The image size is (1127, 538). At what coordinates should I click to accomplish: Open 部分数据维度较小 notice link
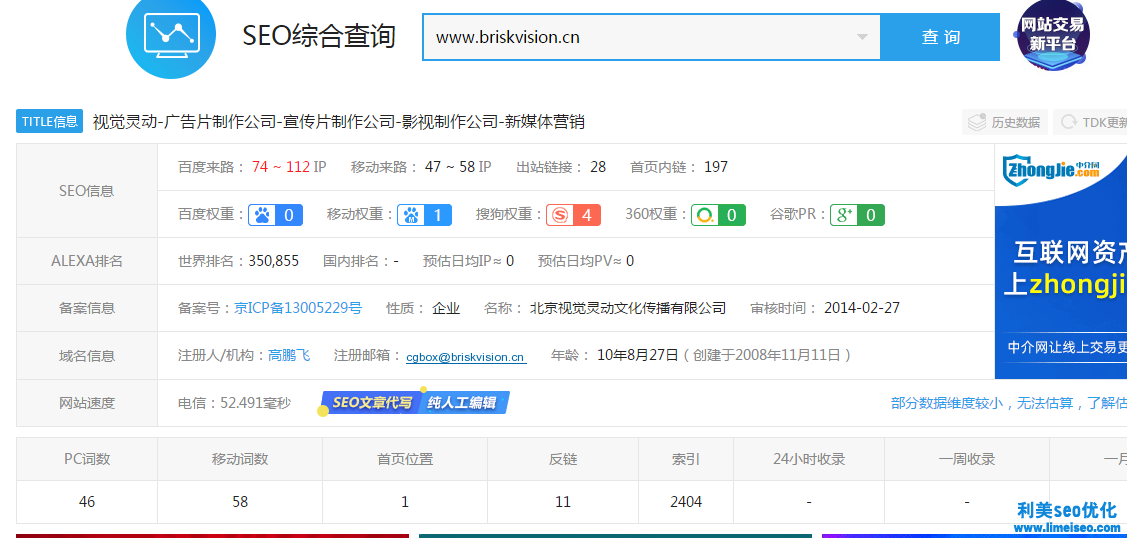(1008, 403)
